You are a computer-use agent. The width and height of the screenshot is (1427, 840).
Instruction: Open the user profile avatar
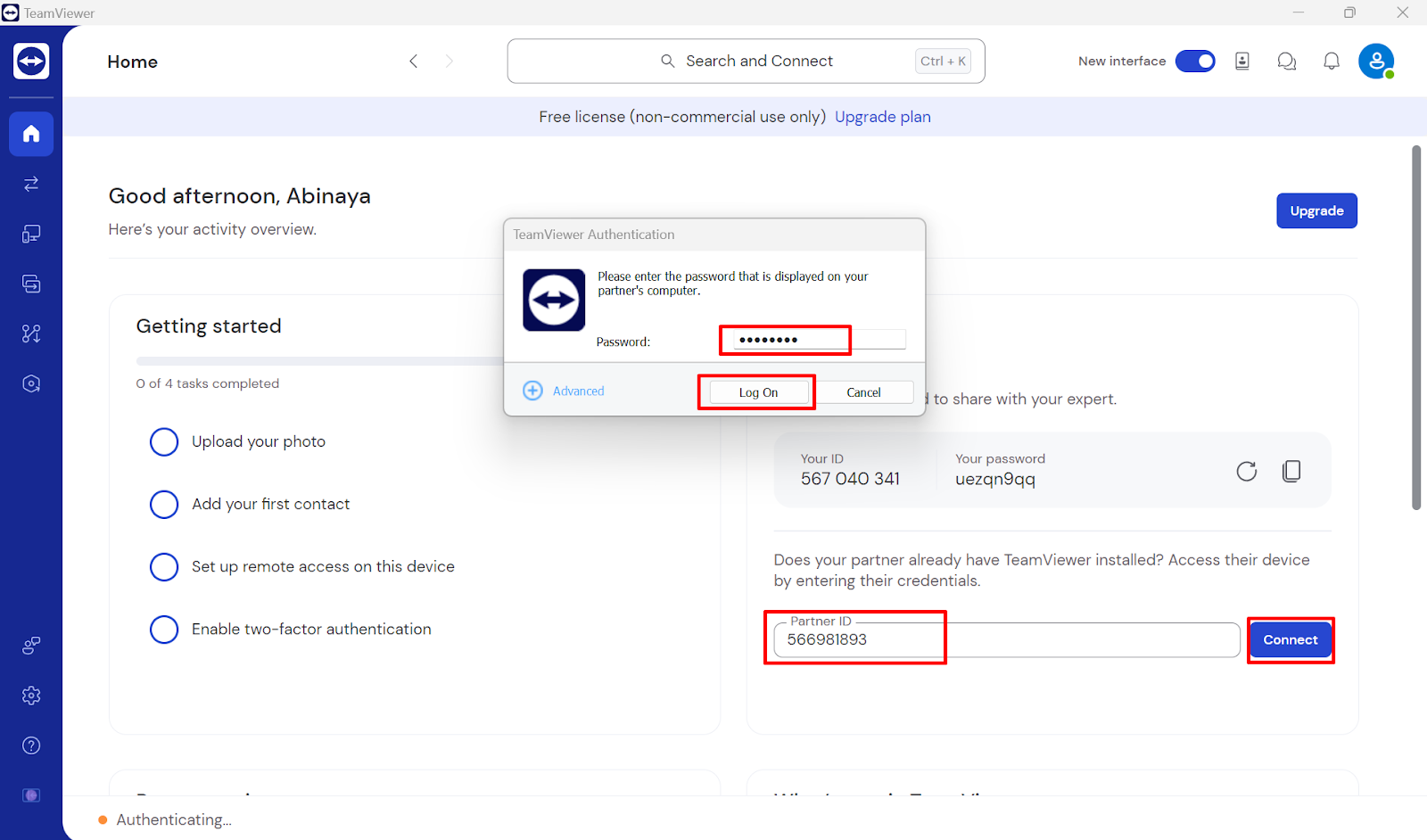click(x=1376, y=62)
